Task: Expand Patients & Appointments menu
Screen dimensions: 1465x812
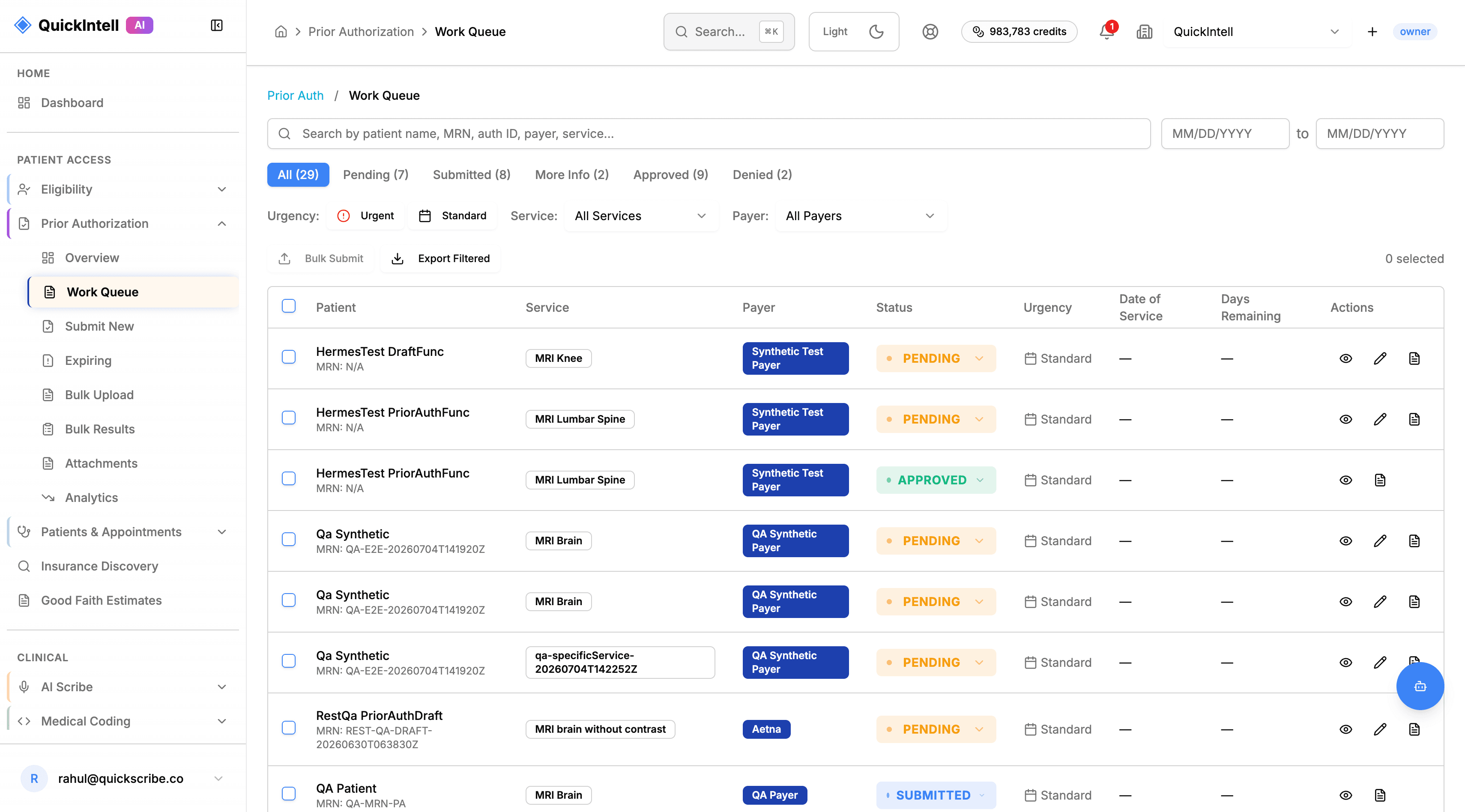Action: point(123,532)
